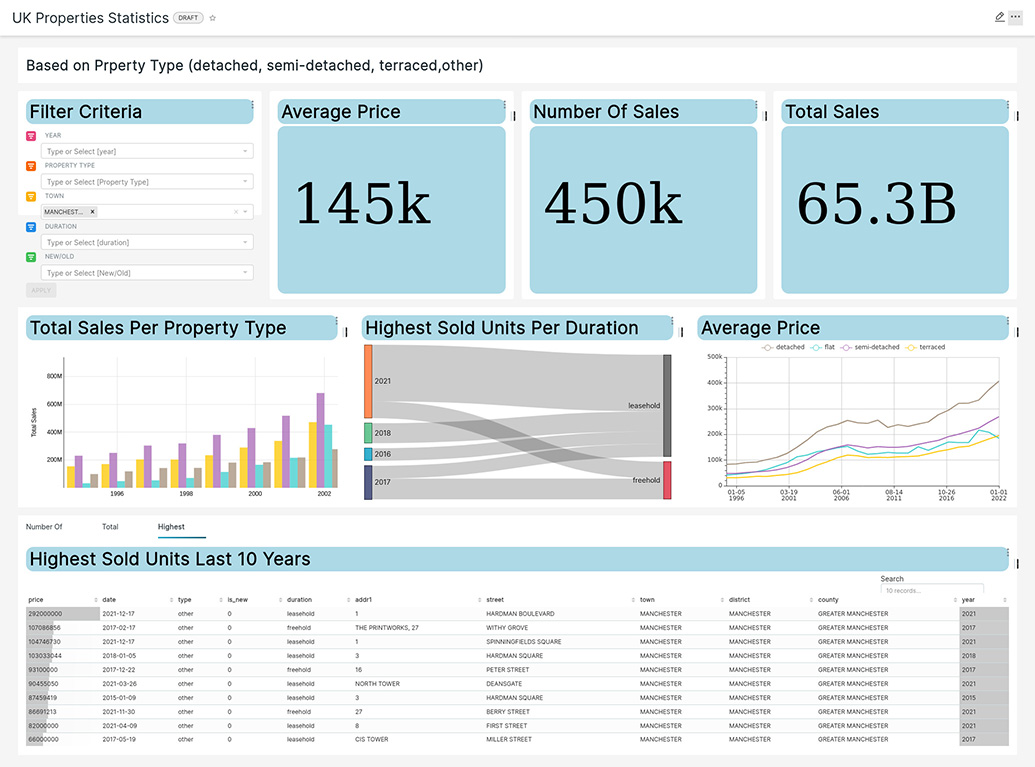
Task: Click the table Search input field
Action: click(932, 591)
